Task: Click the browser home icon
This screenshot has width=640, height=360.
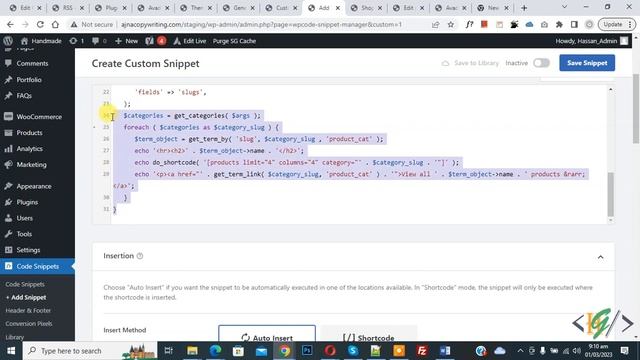Action: (55, 24)
